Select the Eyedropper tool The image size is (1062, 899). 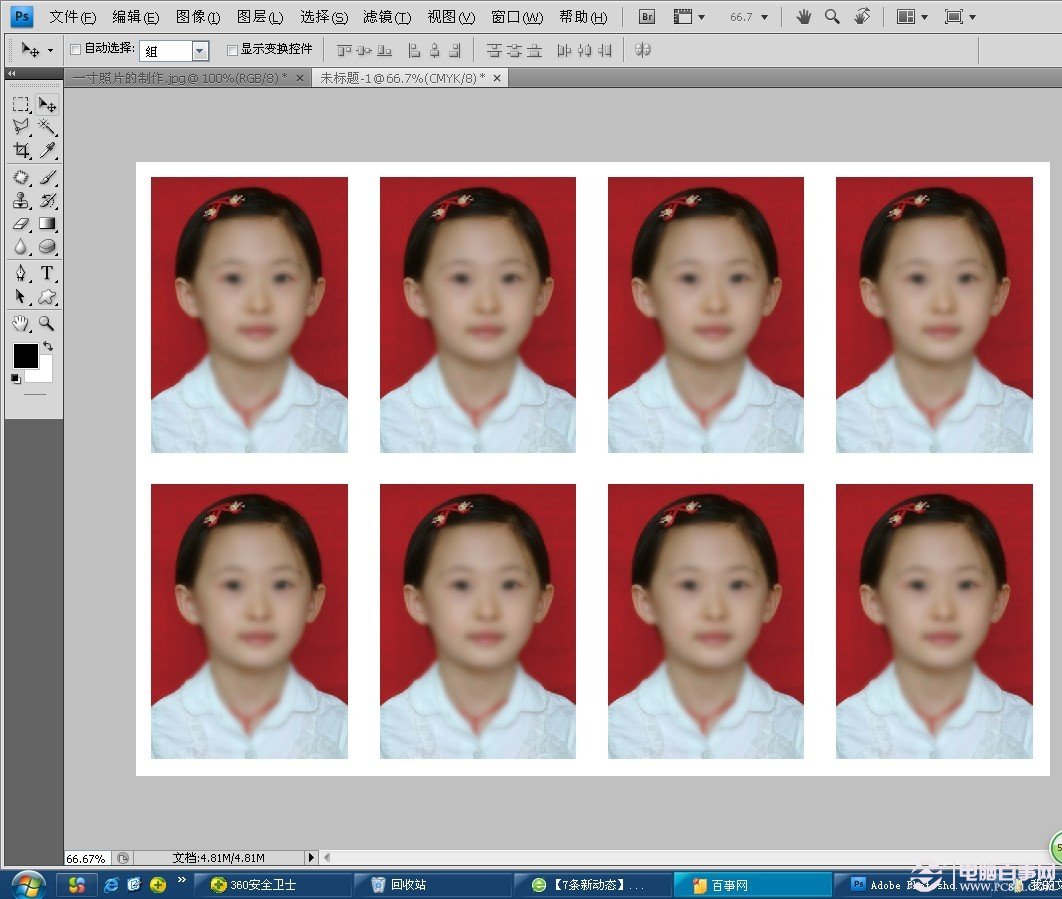pyautogui.click(x=47, y=150)
